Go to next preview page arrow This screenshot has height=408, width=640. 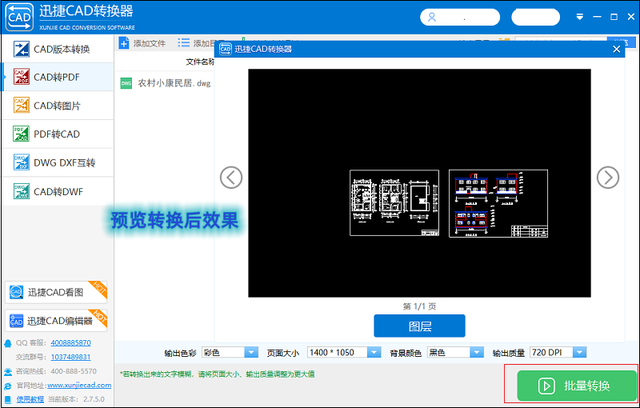click(x=608, y=177)
